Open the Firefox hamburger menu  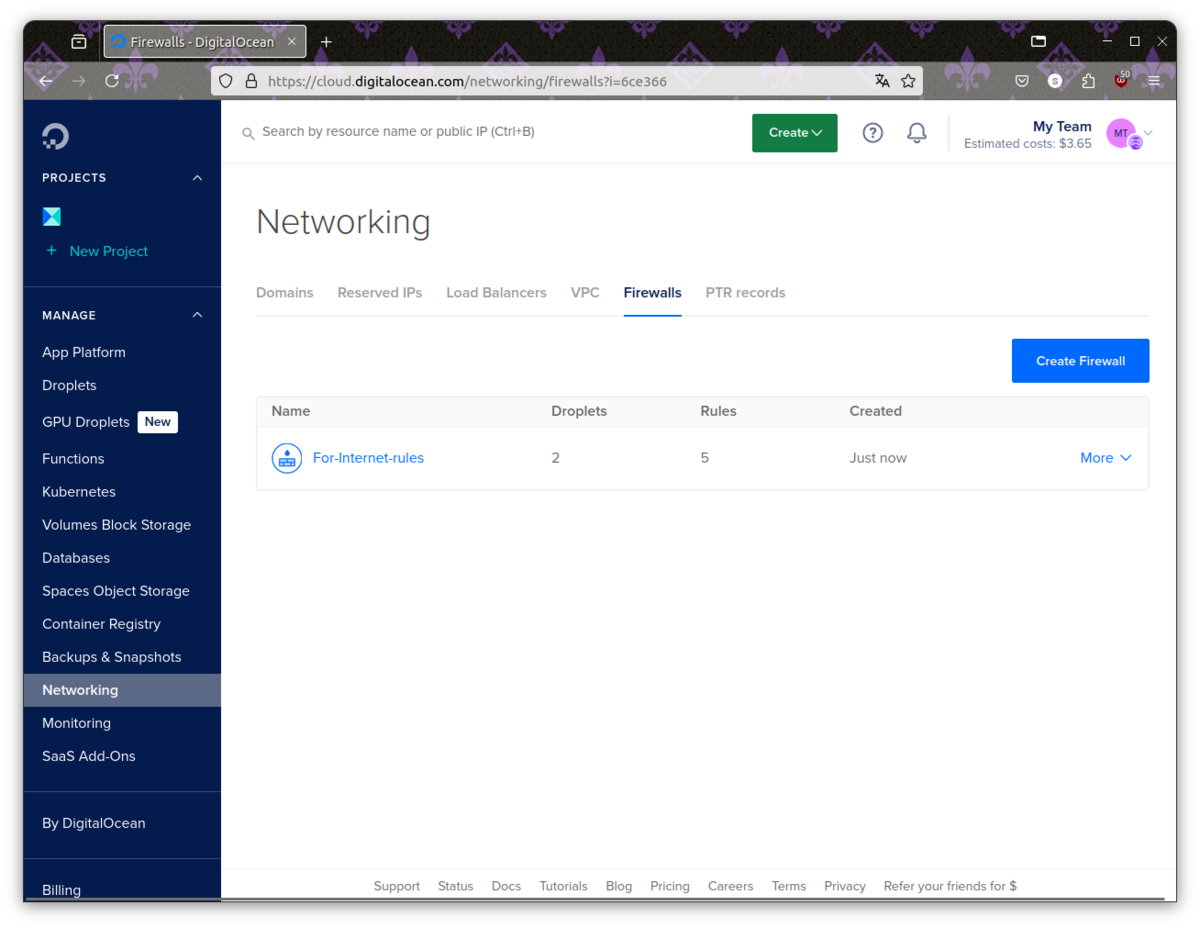(1154, 81)
